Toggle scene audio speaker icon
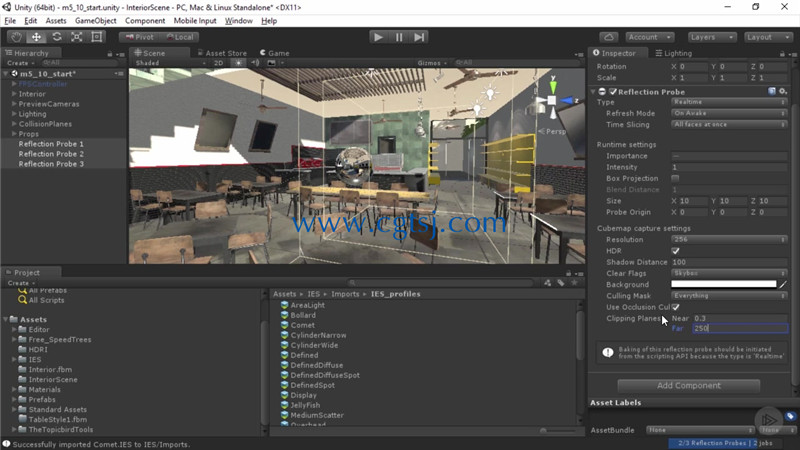800x450 pixels. pyautogui.click(x=256, y=63)
